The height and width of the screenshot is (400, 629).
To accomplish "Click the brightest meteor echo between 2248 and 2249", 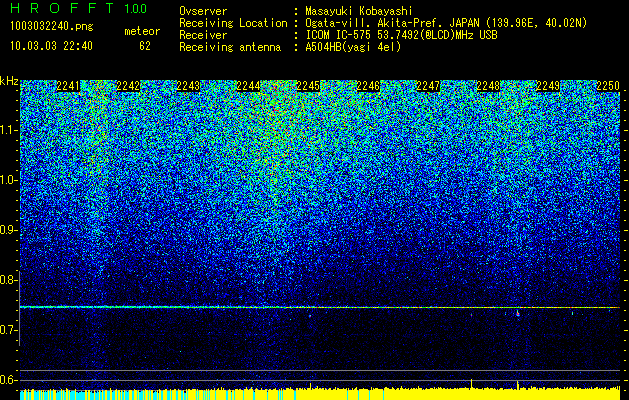I will 518,313.
